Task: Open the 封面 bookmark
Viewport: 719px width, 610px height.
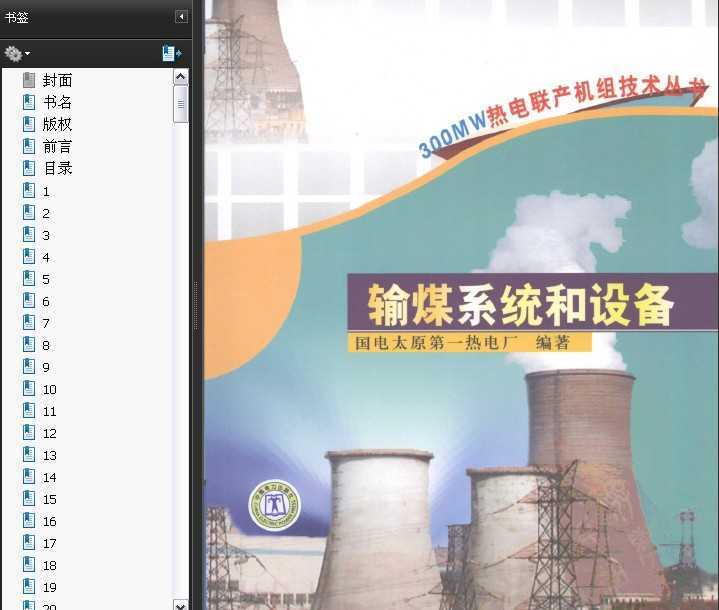Action: [x=57, y=80]
